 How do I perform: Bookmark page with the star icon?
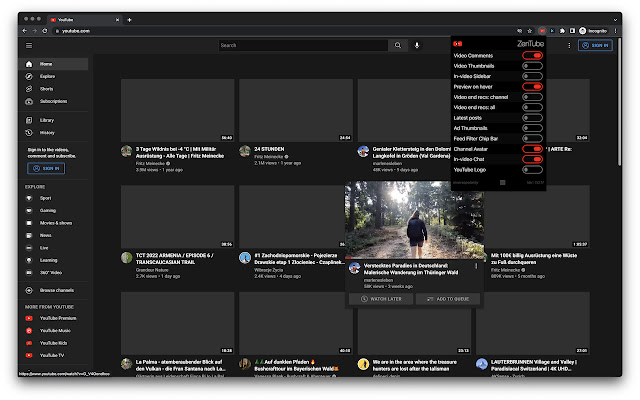pyautogui.click(x=530, y=31)
